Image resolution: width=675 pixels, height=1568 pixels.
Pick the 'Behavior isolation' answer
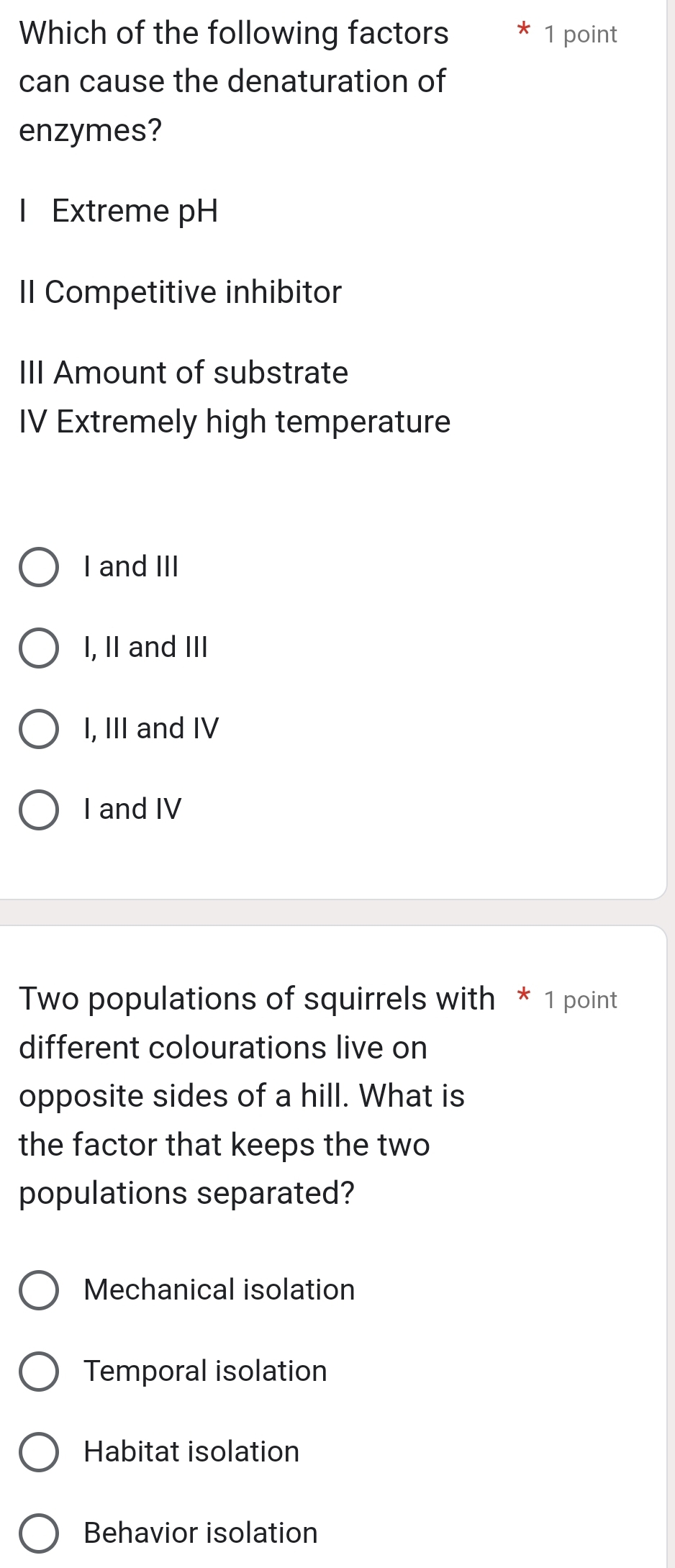40,1533
